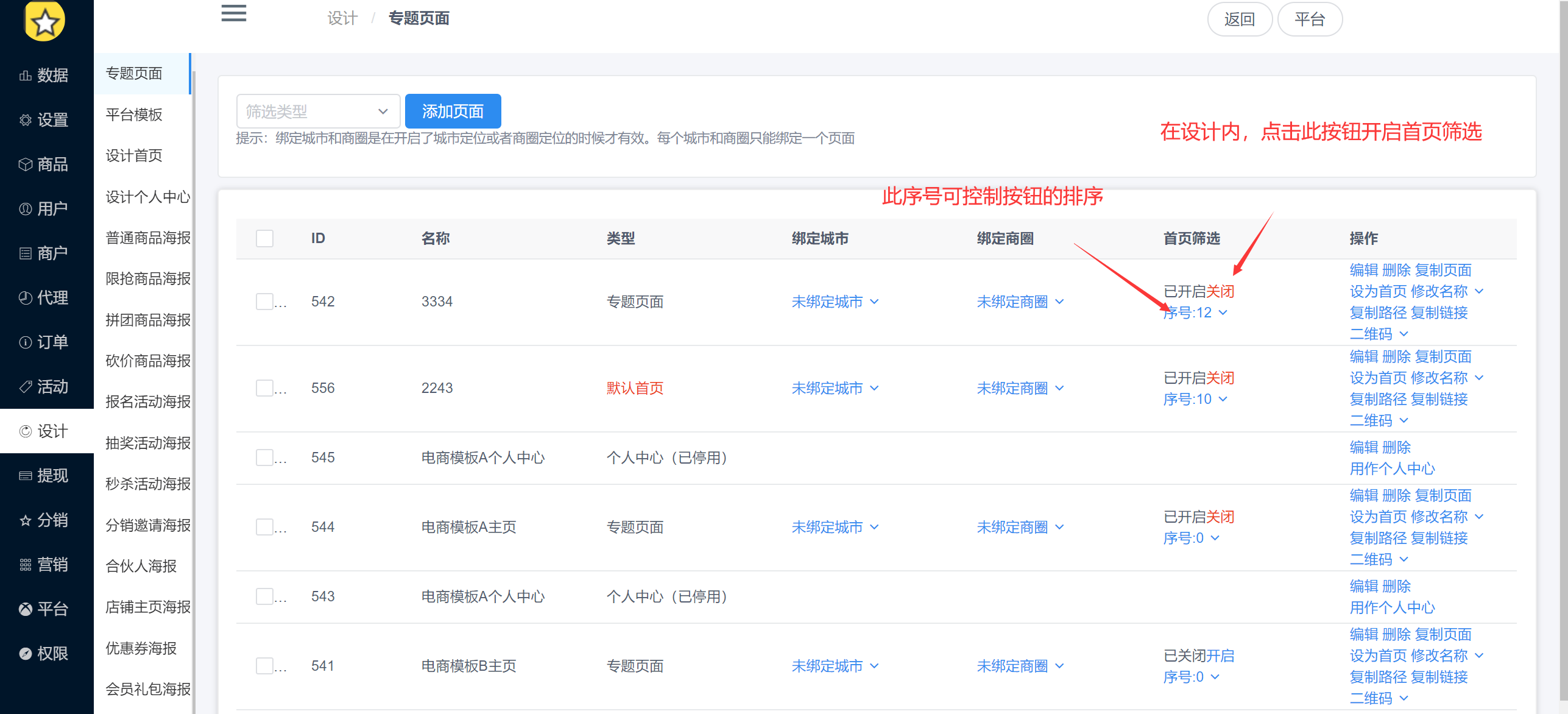Check the checkbox for row ID 556
The height and width of the screenshot is (714, 1568).
(264, 388)
